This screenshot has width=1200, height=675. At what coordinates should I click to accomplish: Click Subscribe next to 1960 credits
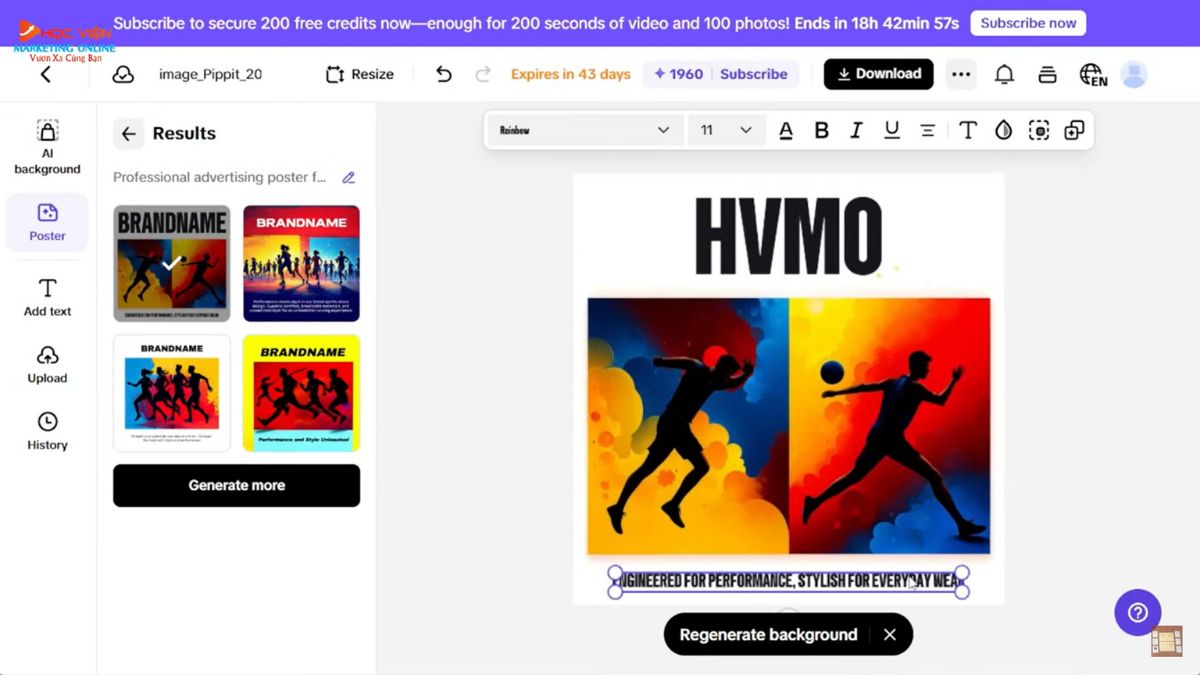753,74
